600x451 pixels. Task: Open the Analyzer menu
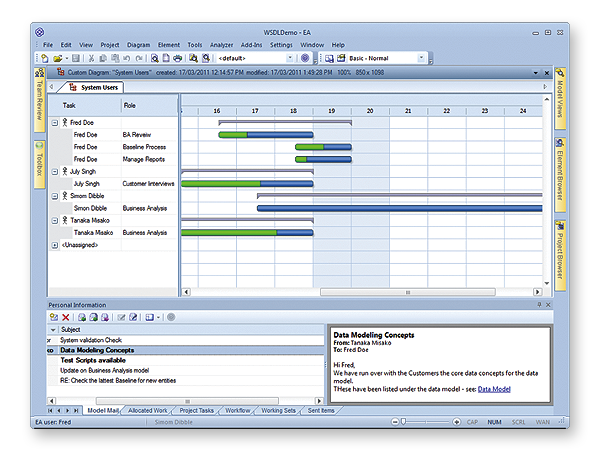click(221, 45)
